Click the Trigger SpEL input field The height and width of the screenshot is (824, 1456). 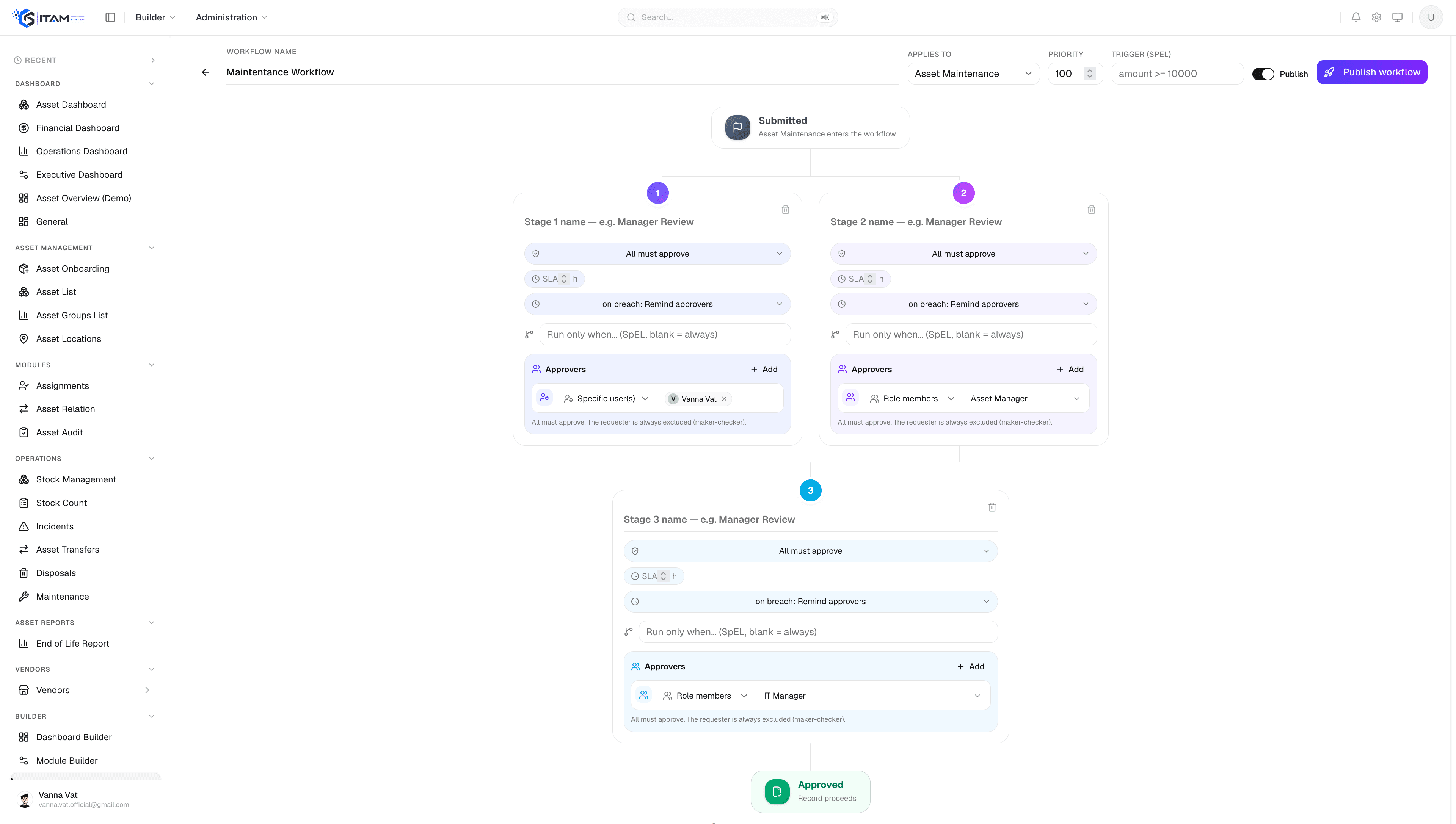point(1177,74)
